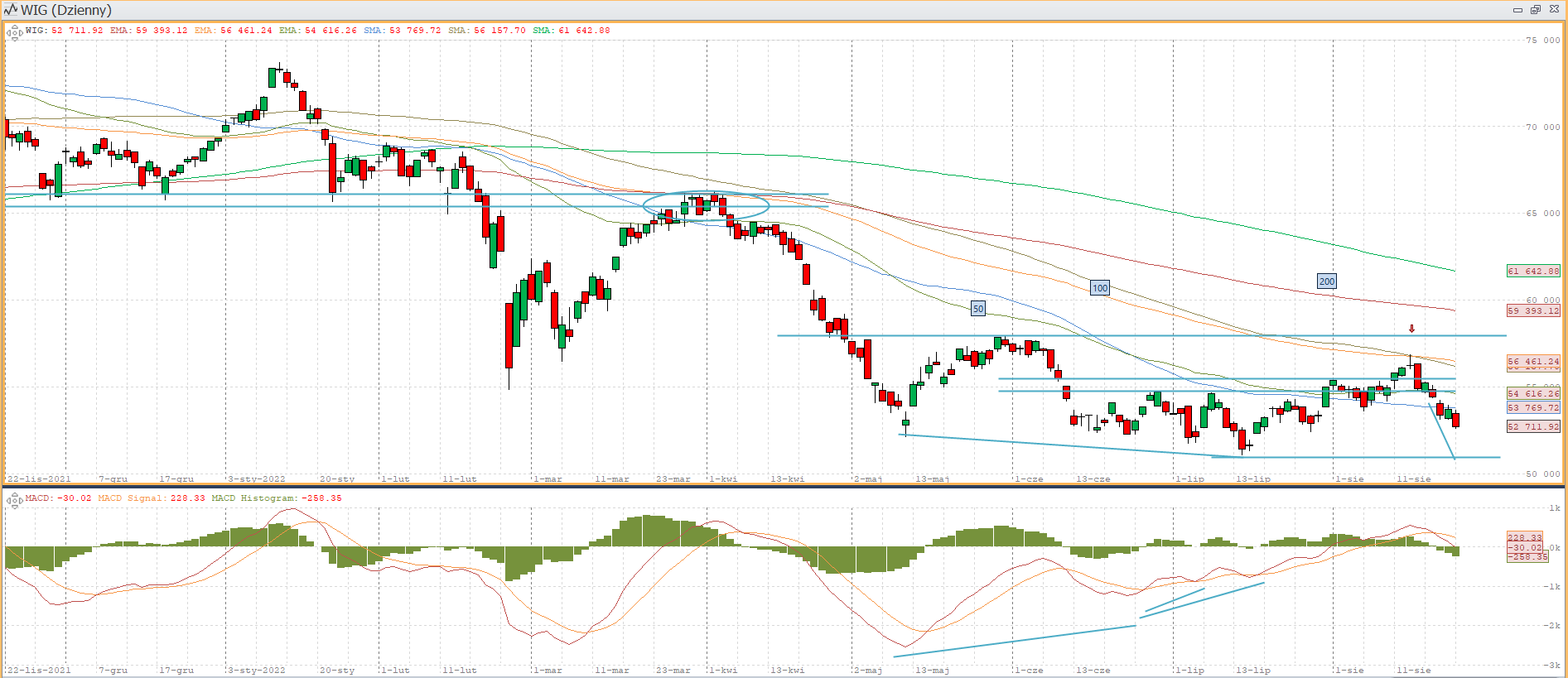Select the EMA price tag 59 393.12
Viewport: 1568px width, 678px height.
tap(1533, 311)
